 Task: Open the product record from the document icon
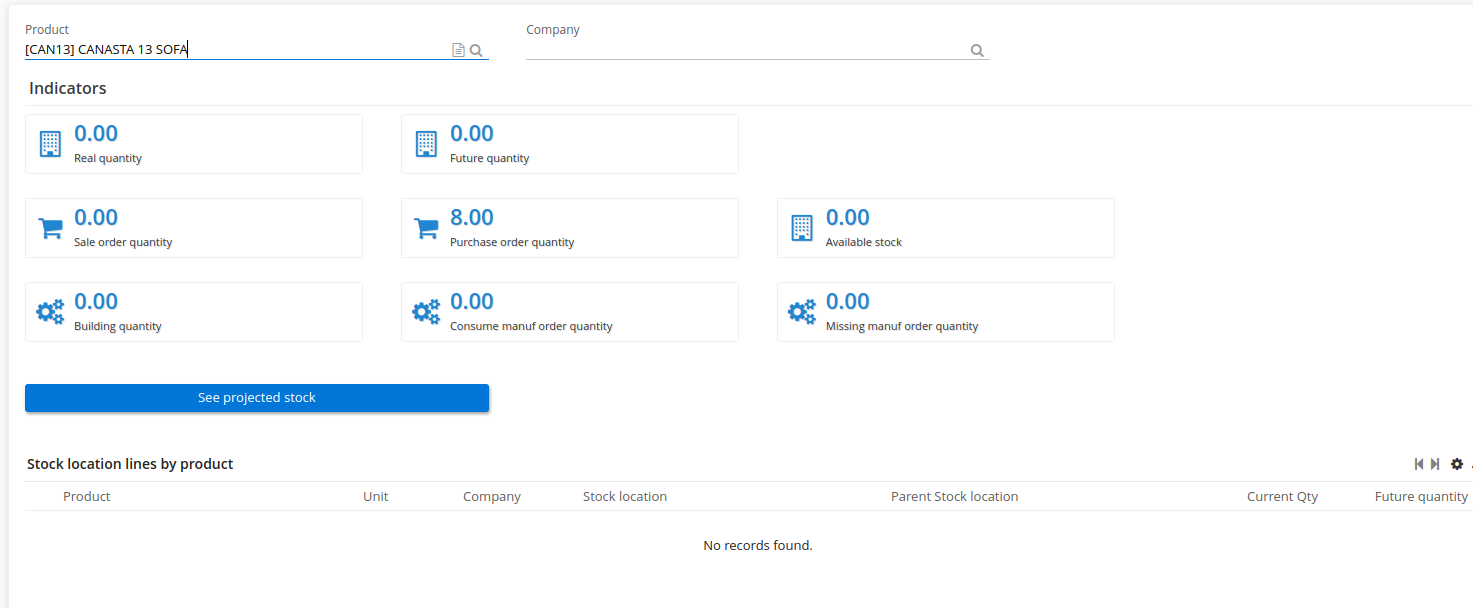click(x=458, y=50)
